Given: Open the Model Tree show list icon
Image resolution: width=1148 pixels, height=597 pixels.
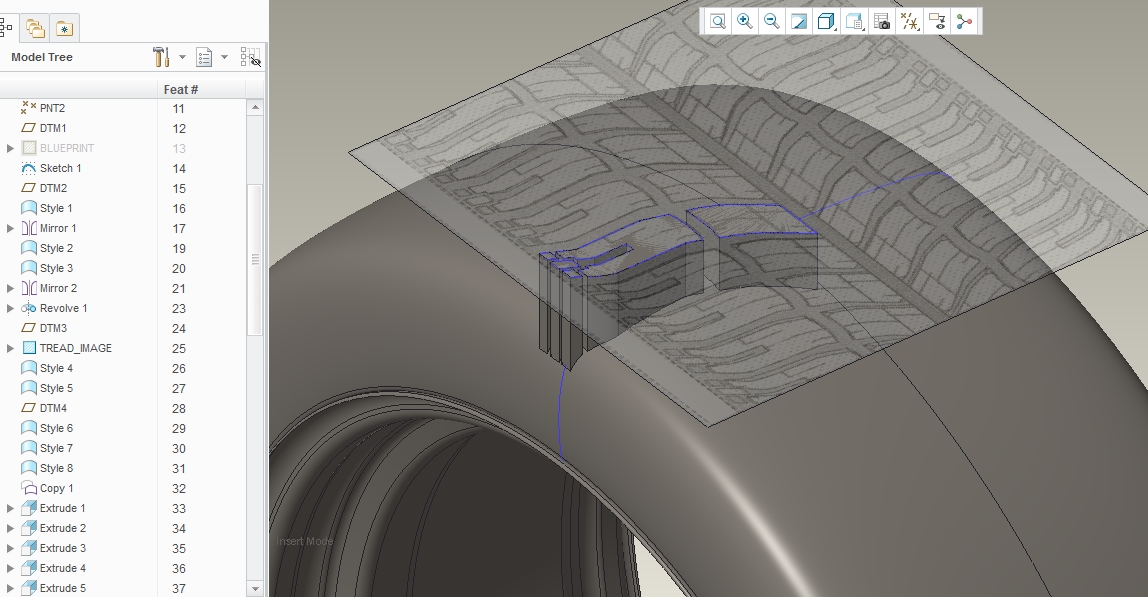Looking at the screenshot, I should pos(204,57).
